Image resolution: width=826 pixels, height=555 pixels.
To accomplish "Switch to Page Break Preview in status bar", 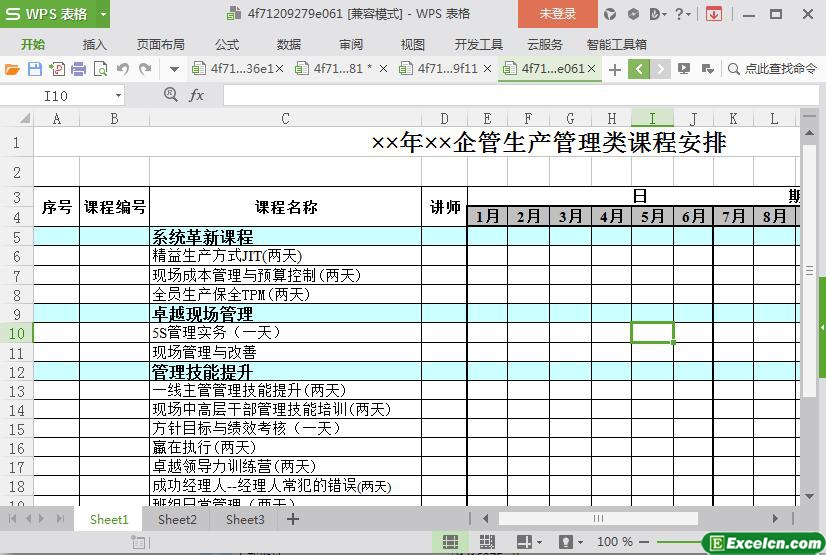I will tap(487, 542).
